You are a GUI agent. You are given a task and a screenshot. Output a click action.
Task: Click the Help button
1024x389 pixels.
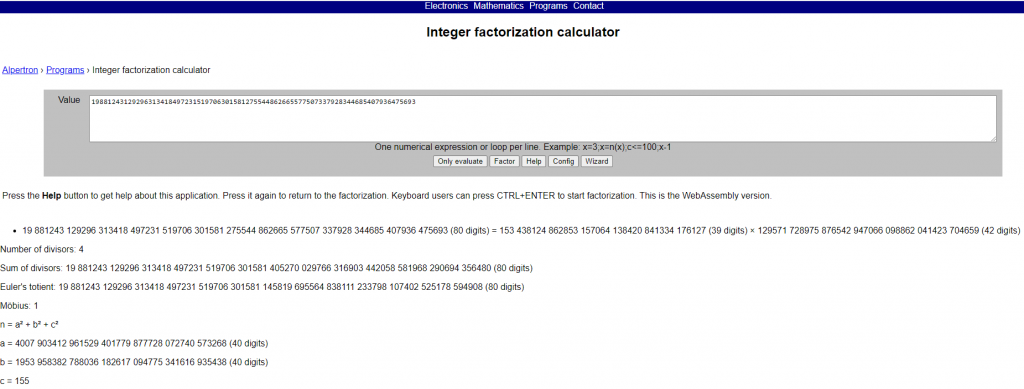[x=534, y=161]
